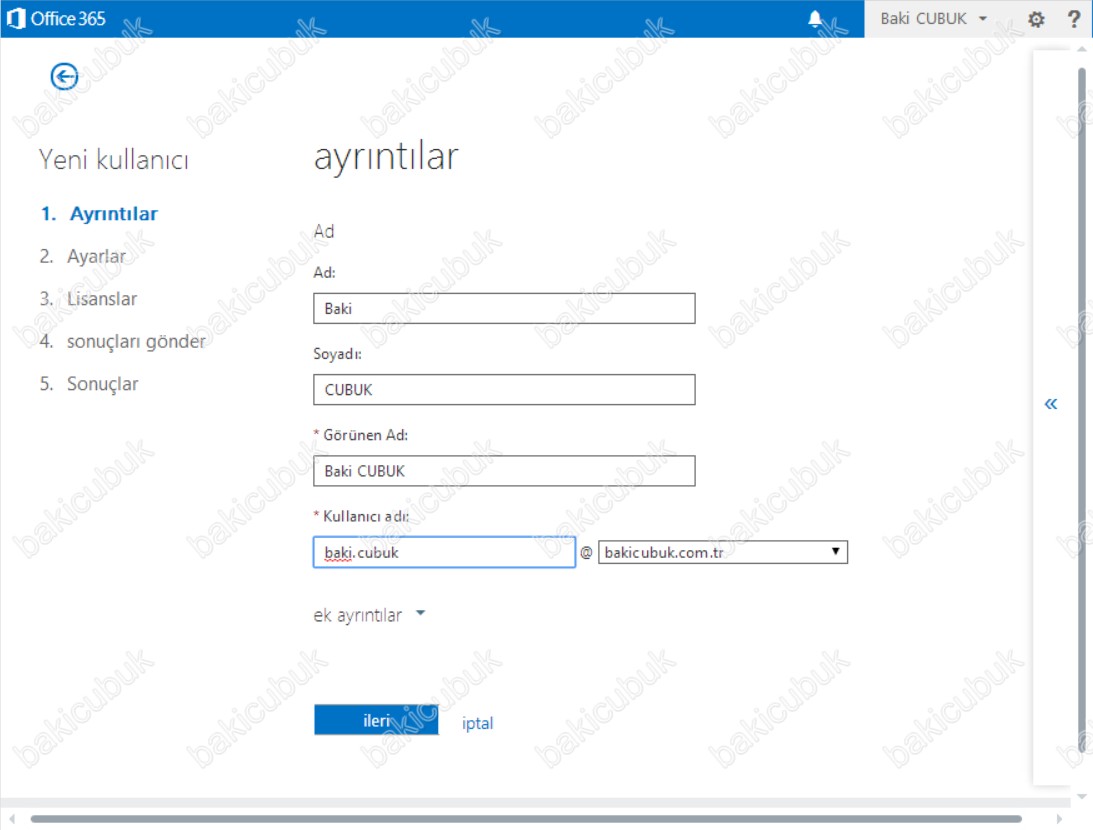
Task: Open the notifications bell
Action: [815, 19]
